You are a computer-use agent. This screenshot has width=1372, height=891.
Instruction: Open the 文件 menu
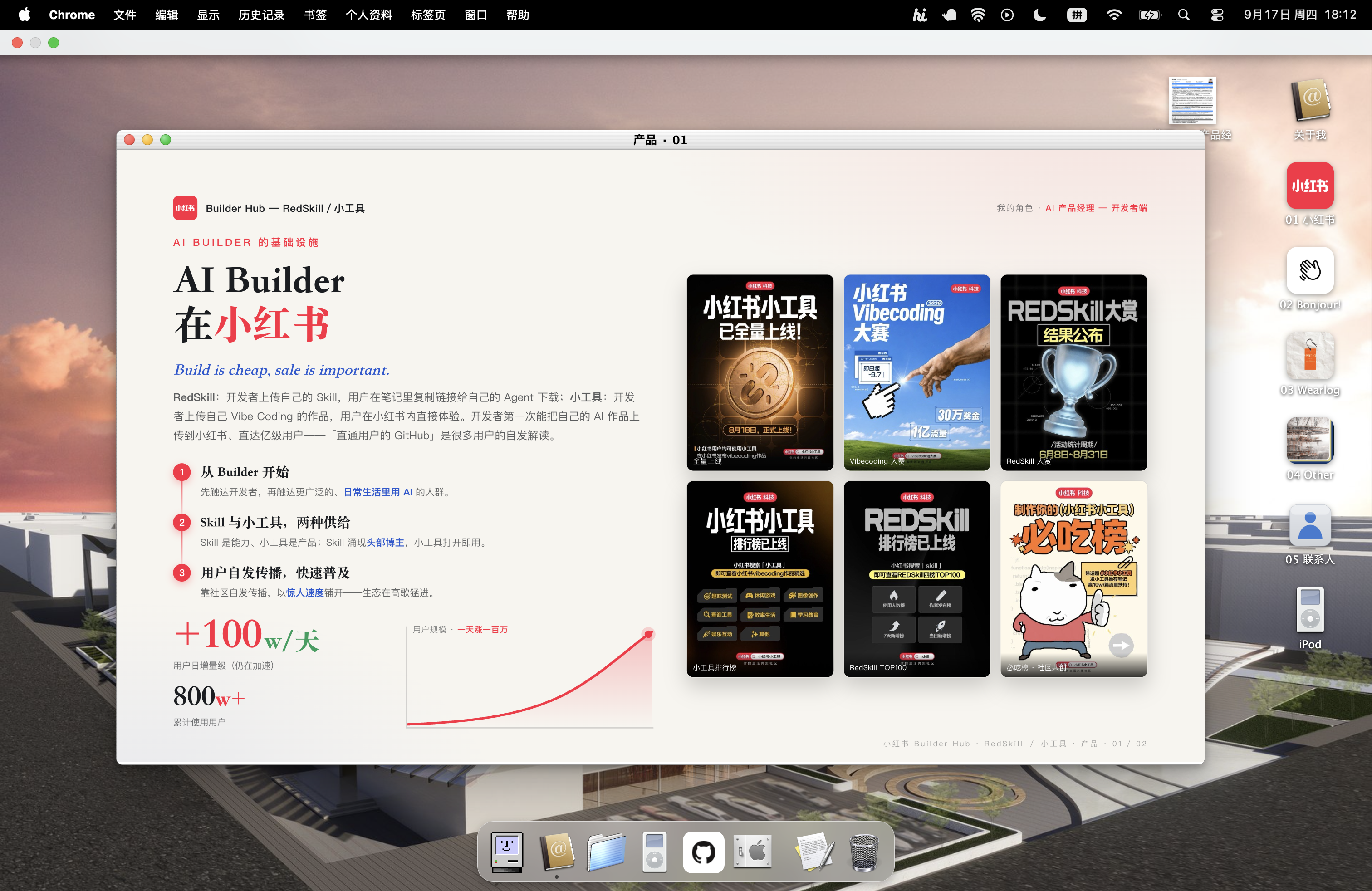[124, 15]
